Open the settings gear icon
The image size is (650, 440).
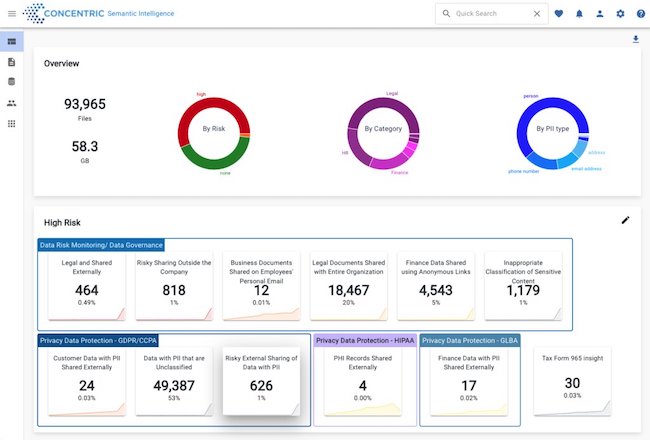[x=620, y=14]
